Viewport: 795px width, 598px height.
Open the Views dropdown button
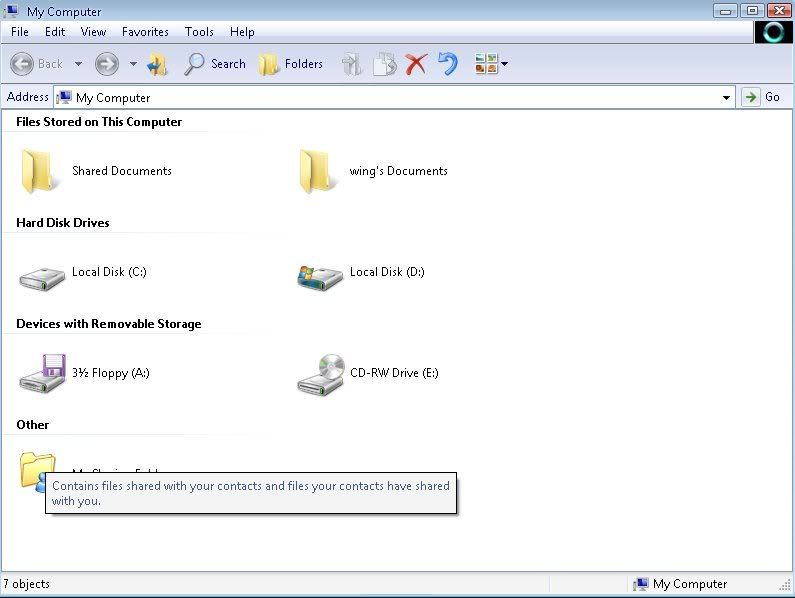pos(492,64)
